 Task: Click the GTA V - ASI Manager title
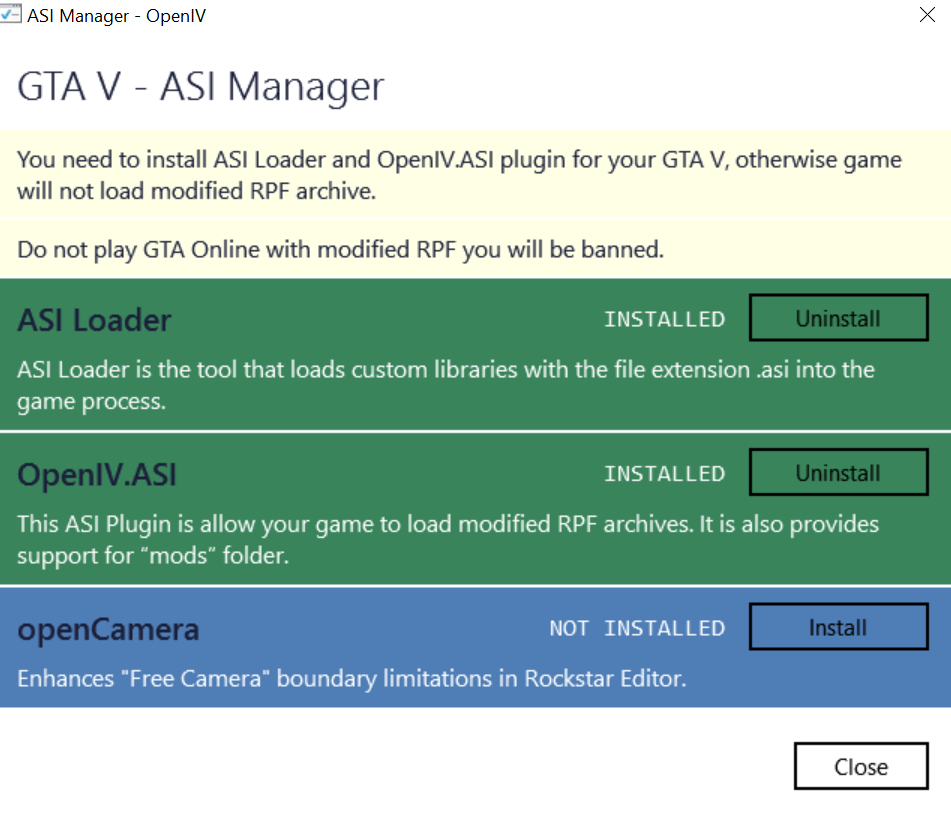click(200, 87)
